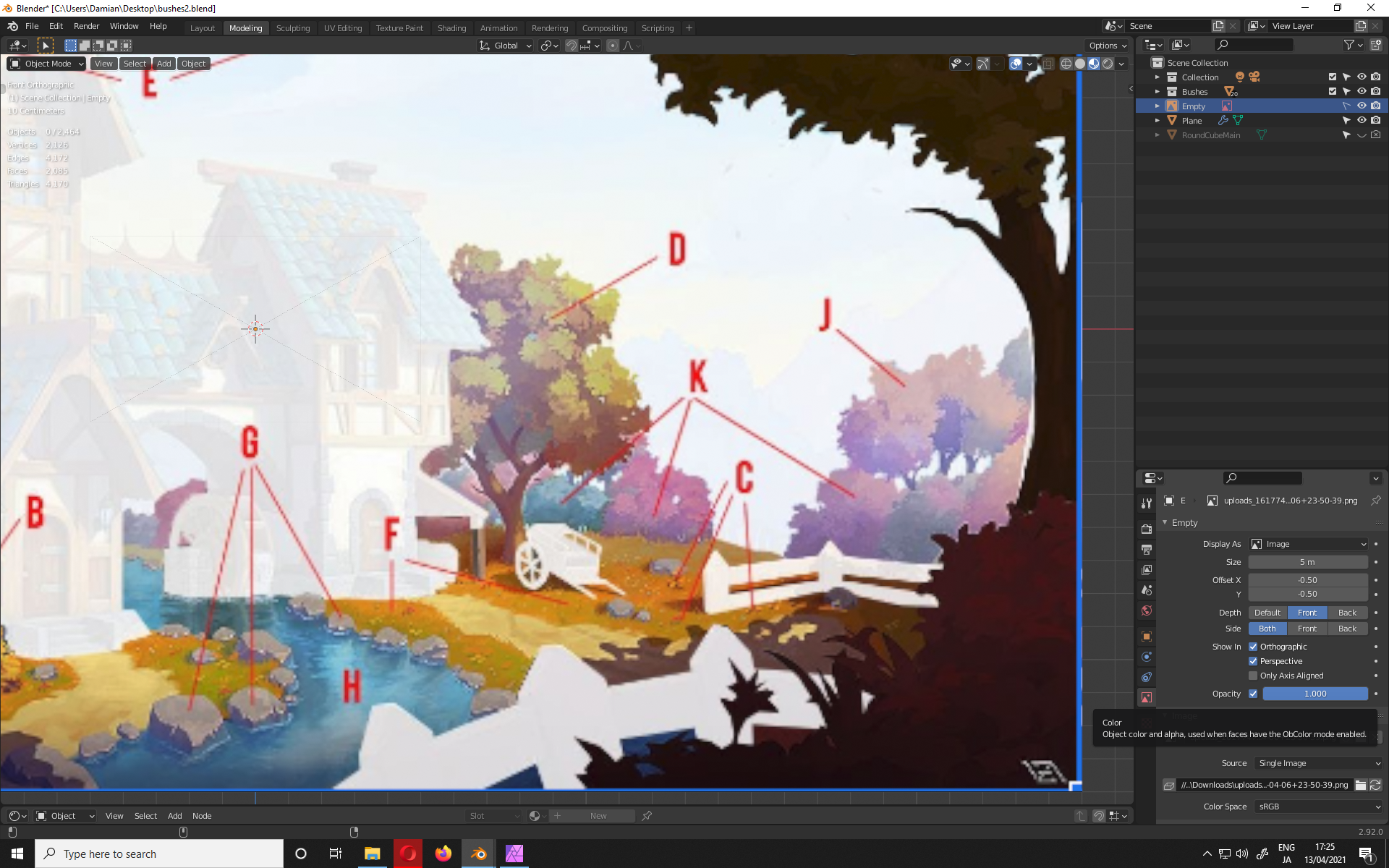The height and width of the screenshot is (868, 1389).
Task: Open the World properties tab icon
Action: tap(1147, 610)
